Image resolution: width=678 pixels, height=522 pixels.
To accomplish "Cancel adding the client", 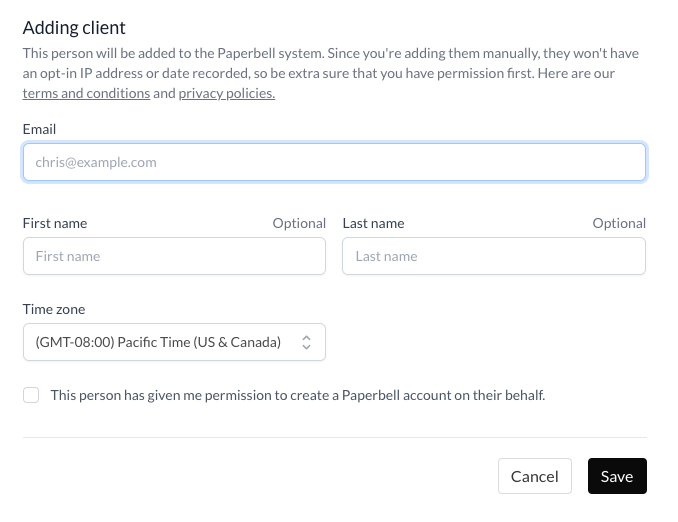I will pos(534,476).
